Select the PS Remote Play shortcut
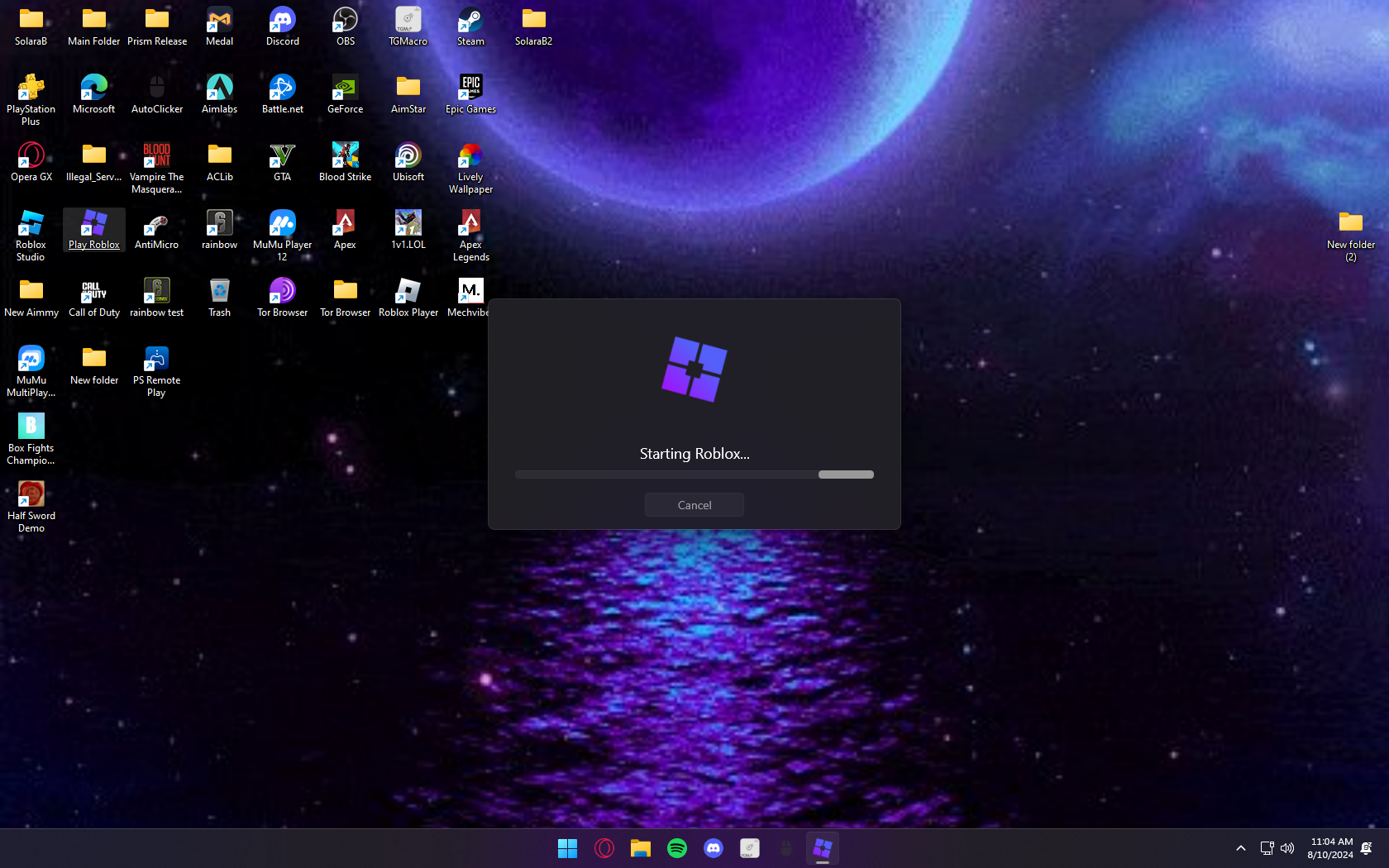 pos(157,371)
